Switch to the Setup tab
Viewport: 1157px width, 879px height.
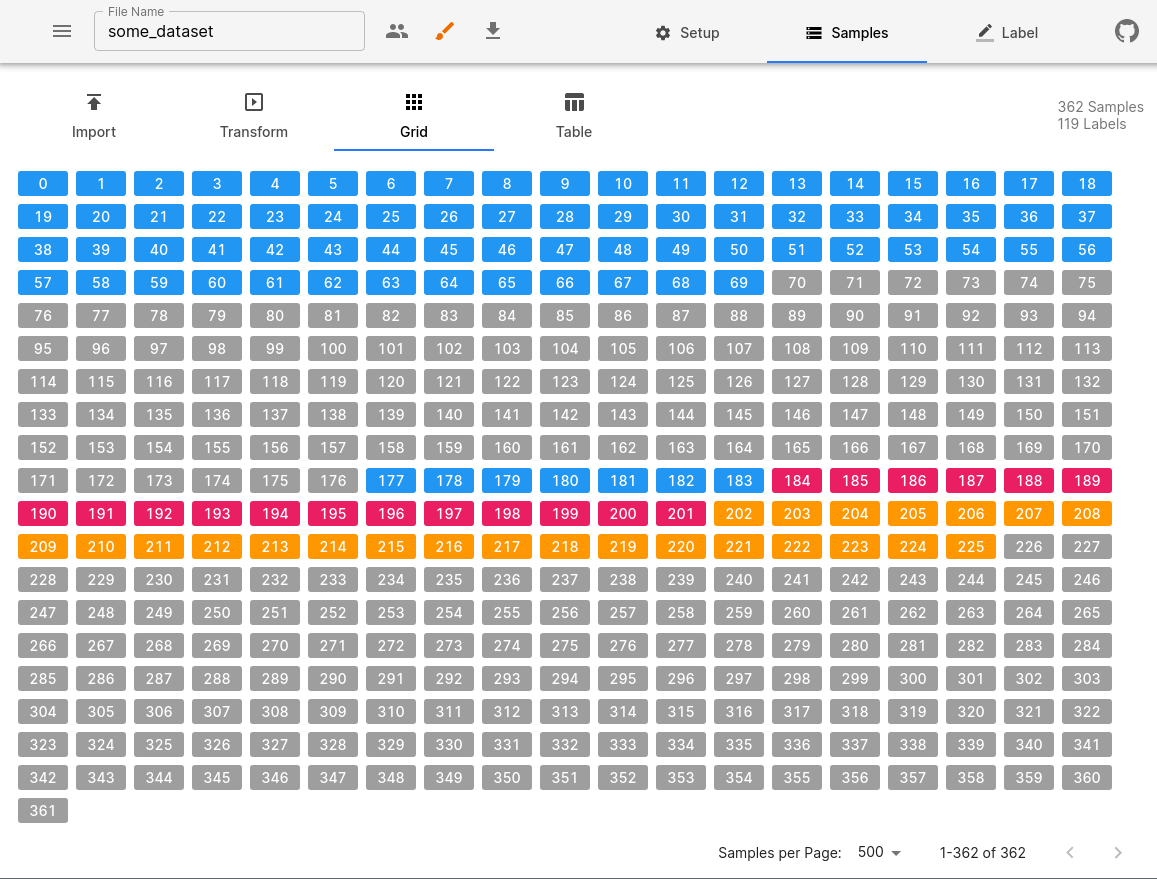[x=687, y=33]
